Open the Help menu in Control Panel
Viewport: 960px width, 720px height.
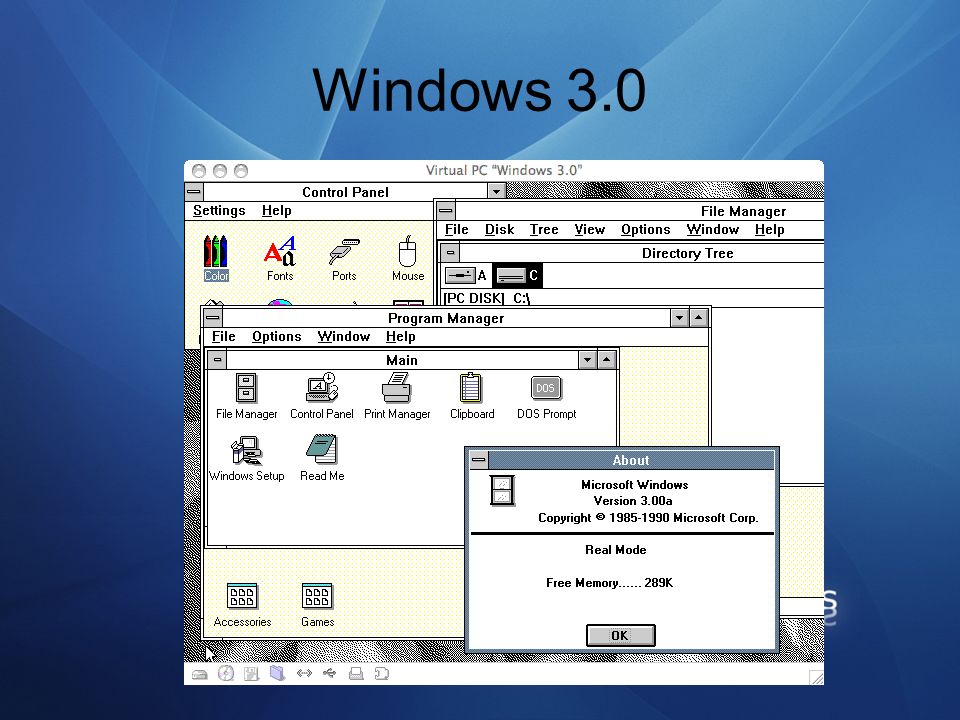[277, 211]
